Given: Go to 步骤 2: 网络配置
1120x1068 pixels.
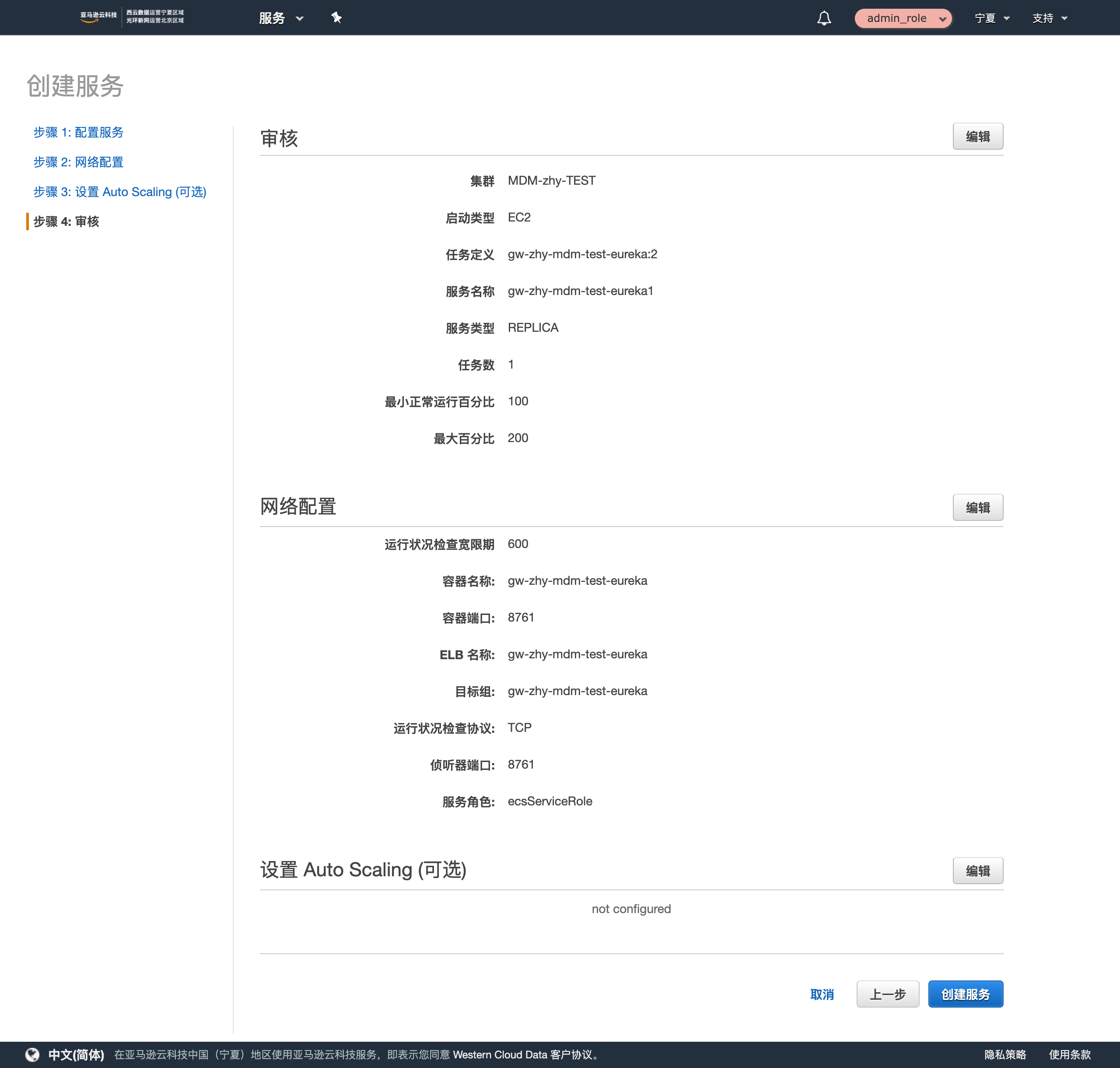Looking at the screenshot, I should click(x=79, y=162).
